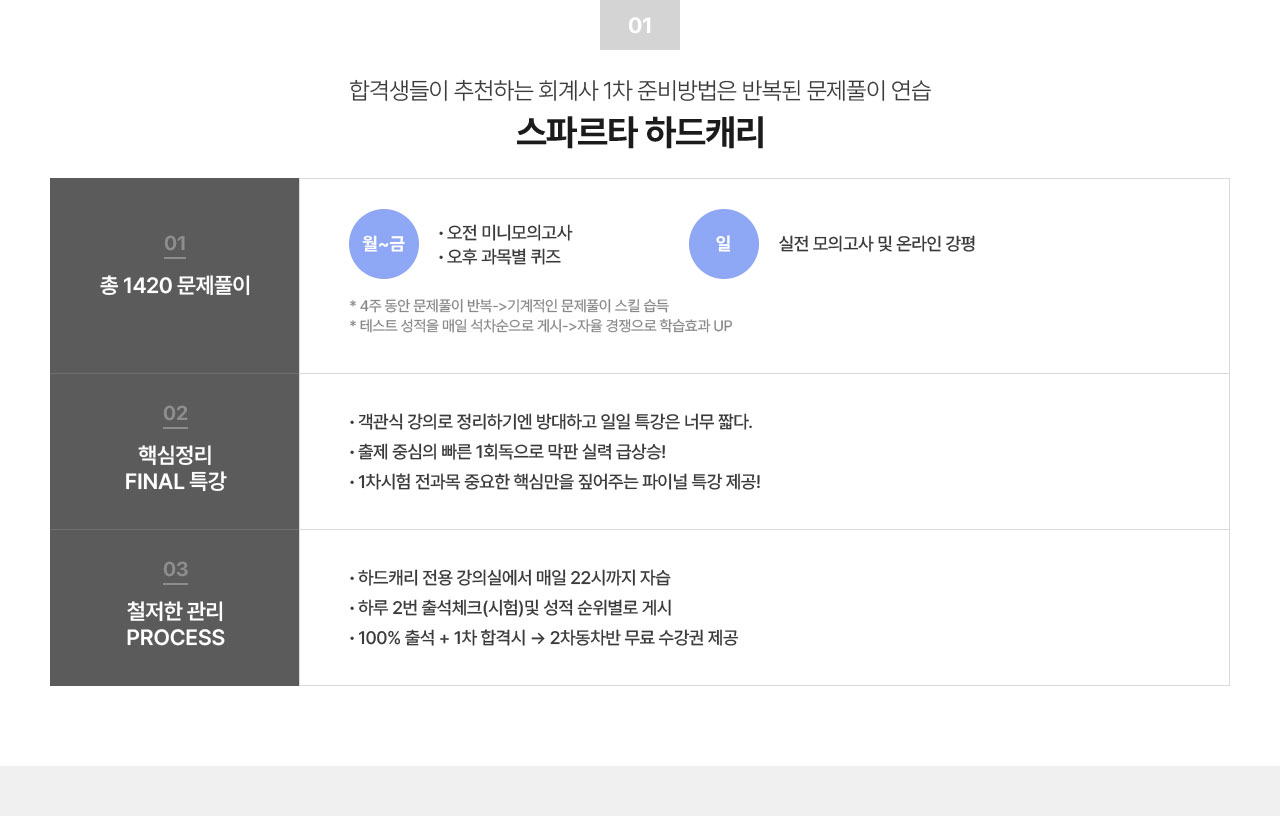Click the heading 스파르타 하드캐리
This screenshot has height=816, width=1280.
pyautogui.click(x=640, y=133)
